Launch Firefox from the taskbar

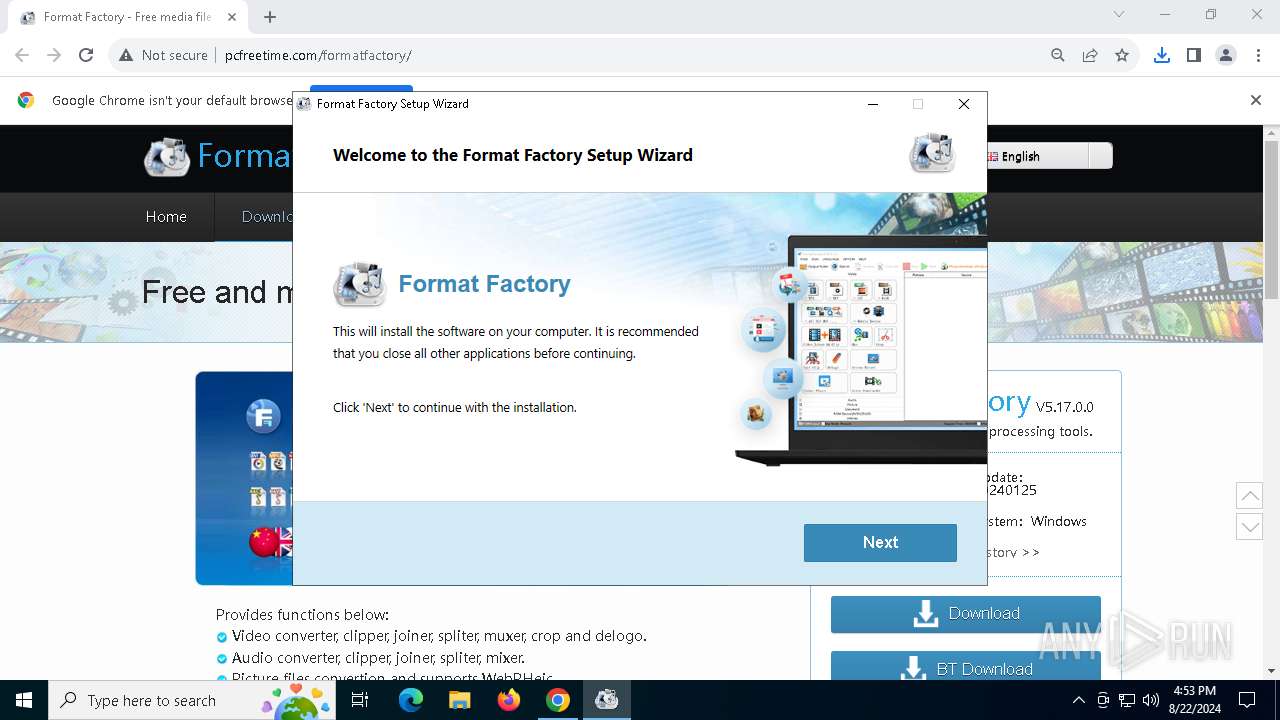pyautogui.click(x=509, y=700)
